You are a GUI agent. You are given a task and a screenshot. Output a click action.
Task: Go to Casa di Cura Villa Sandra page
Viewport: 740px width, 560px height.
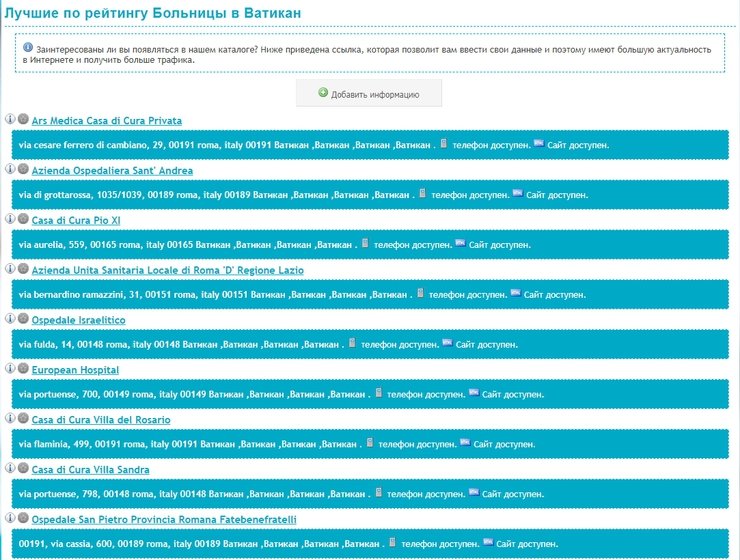coord(90,470)
